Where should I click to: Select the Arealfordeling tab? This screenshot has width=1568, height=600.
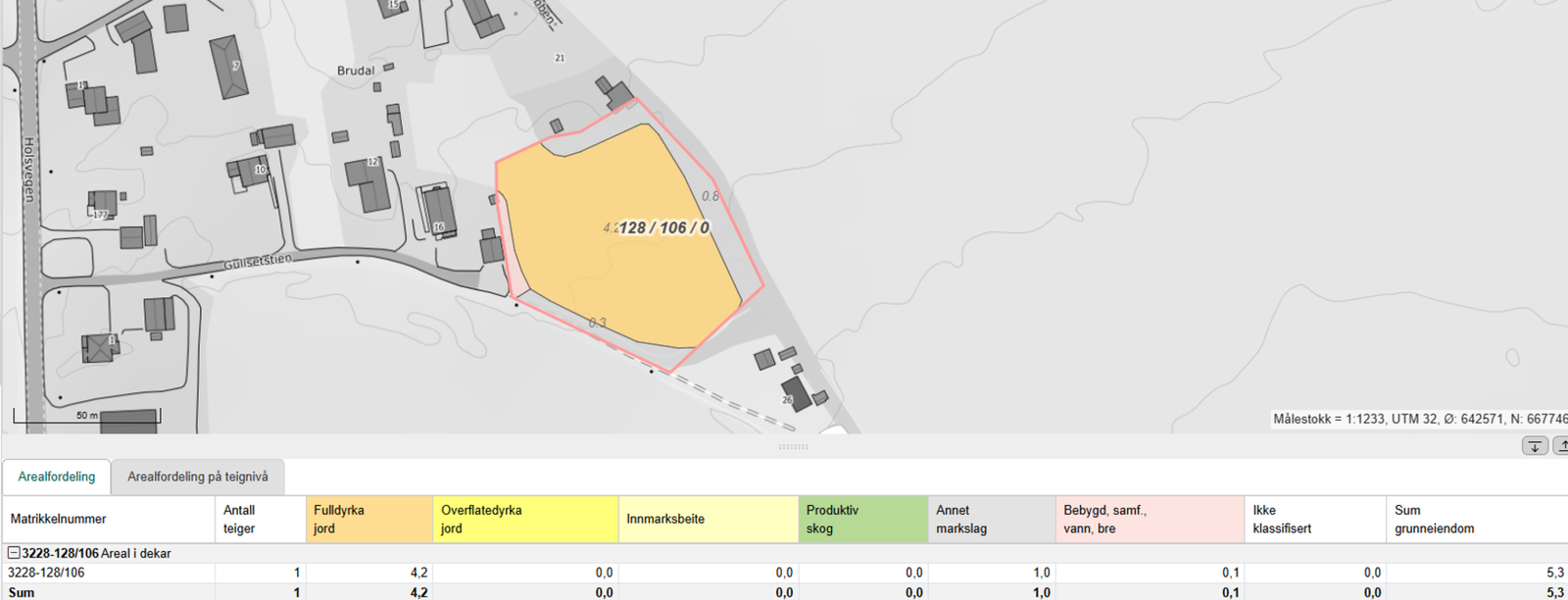[57, 476]
